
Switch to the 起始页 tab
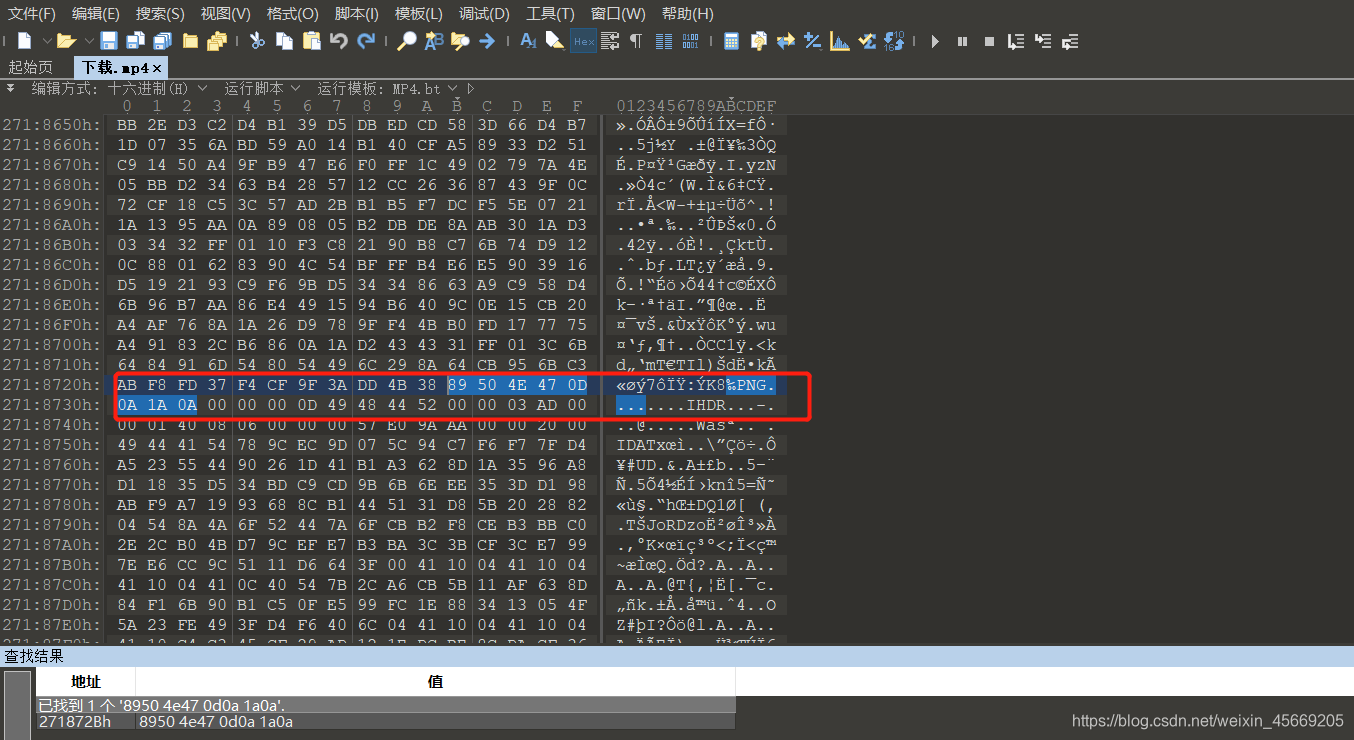(30, 67)
